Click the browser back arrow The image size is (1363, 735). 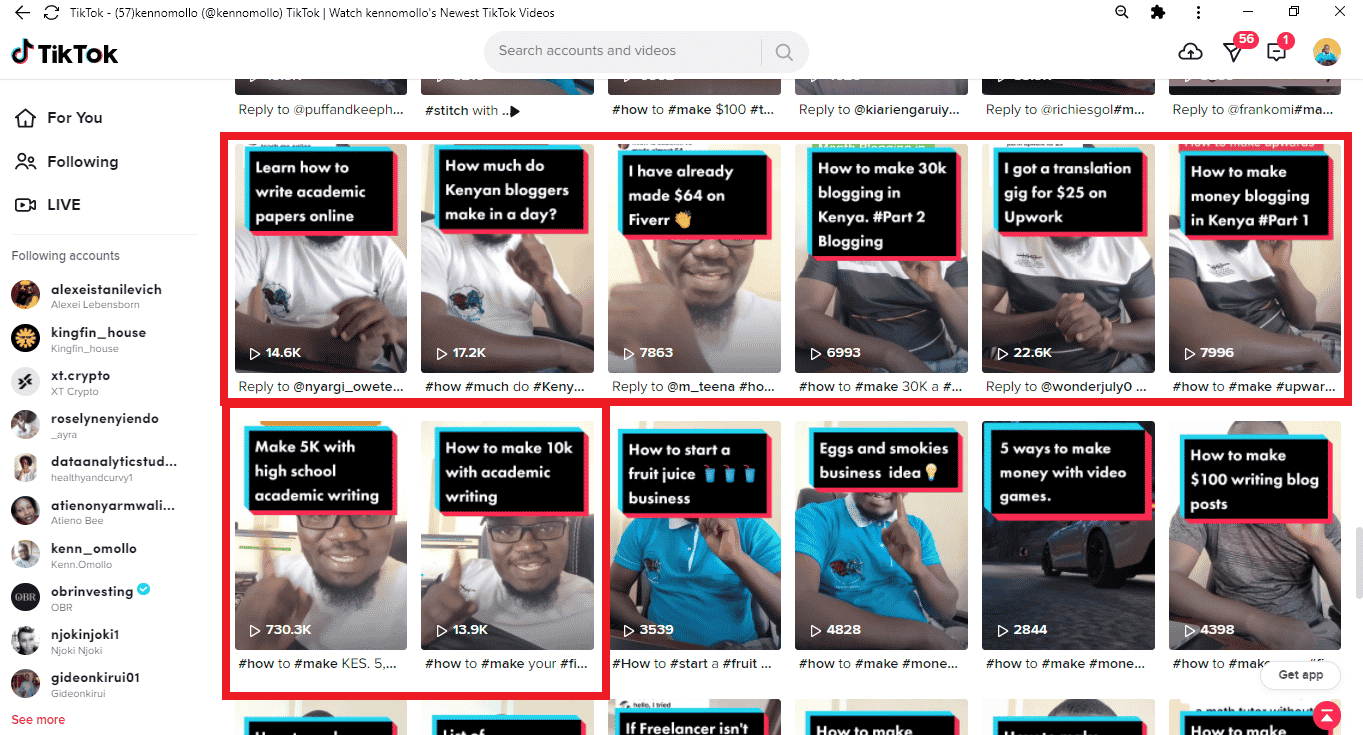[x=23, y=13]
